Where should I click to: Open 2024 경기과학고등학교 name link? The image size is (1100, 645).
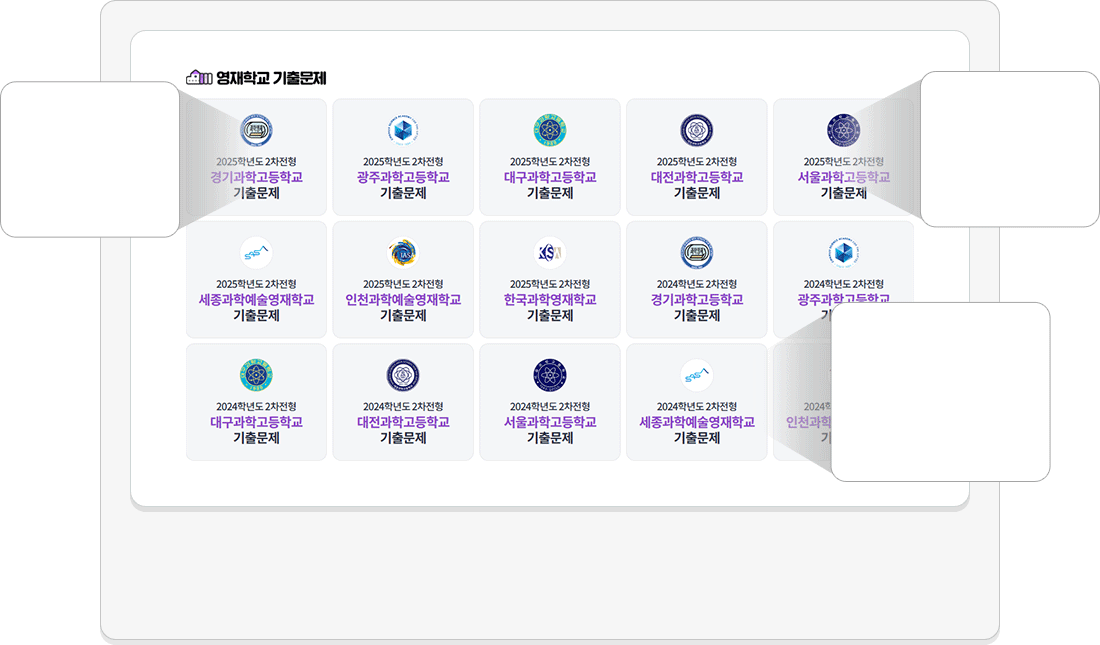pos(697,300)
